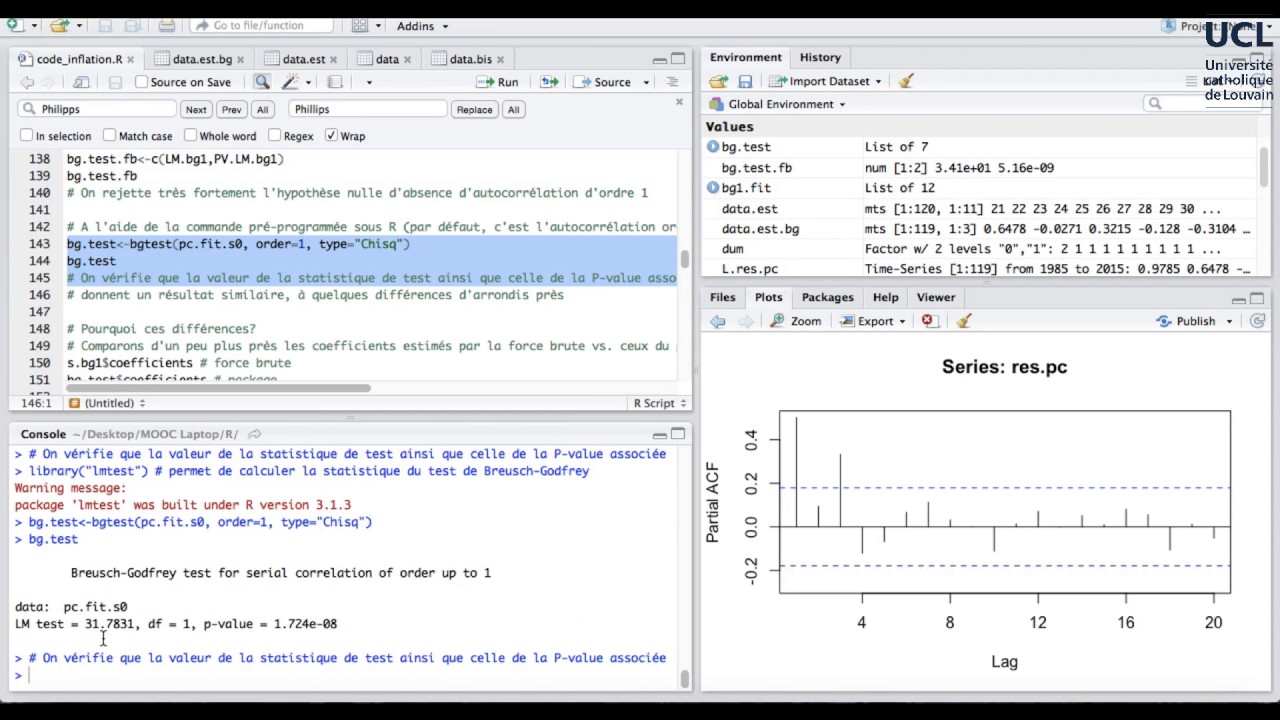The image size is (1280, 720).
Task: Refresh current plot icon
Action: coord(1257,321)
